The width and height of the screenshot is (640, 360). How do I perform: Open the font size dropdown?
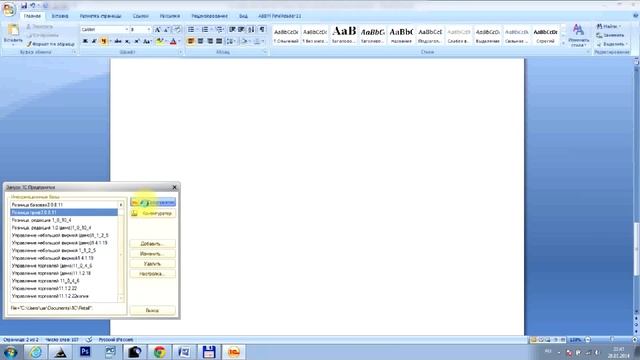[149, 30]
